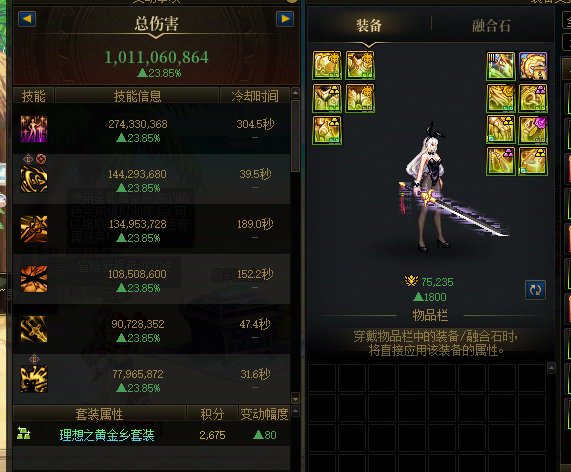The image size is (571, 472).
Task: Click the blue-framed golden equipment slot
Action: (x=533, y=66)
